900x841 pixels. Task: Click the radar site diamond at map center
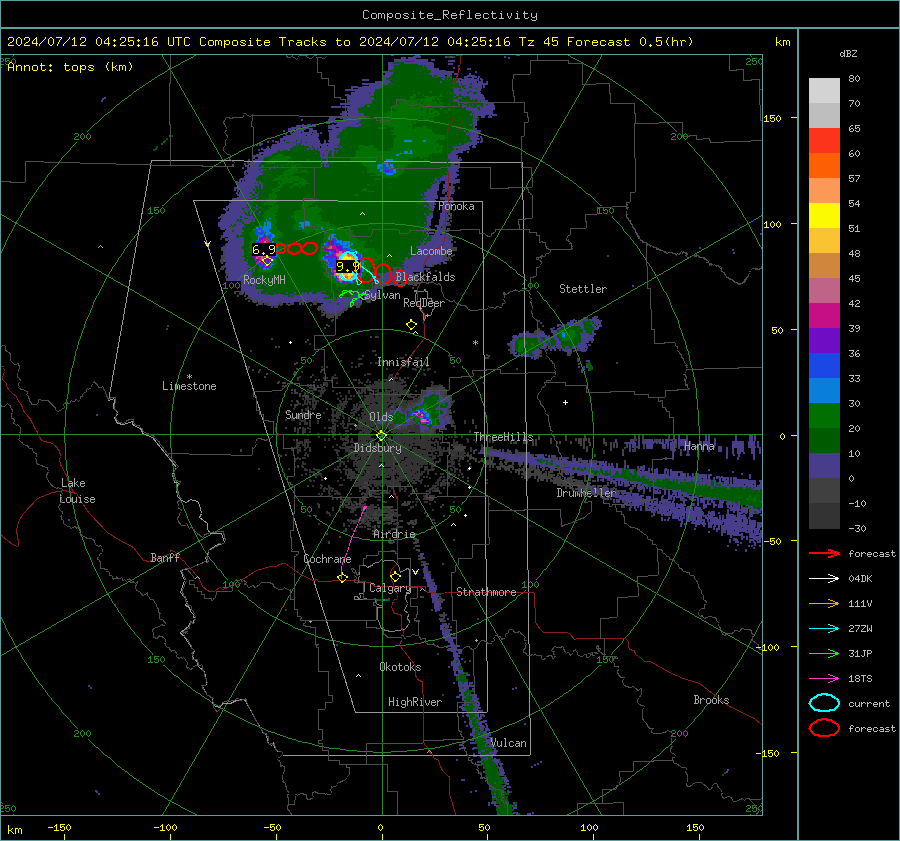pyautogui.click(x=381, y=436)
